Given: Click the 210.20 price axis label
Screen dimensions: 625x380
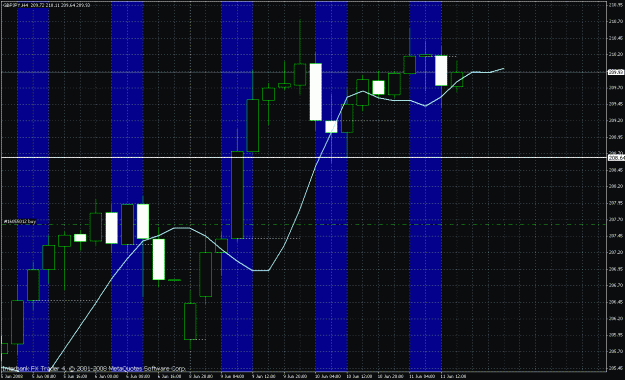Looking at the screenshot, I should point(616,54).
